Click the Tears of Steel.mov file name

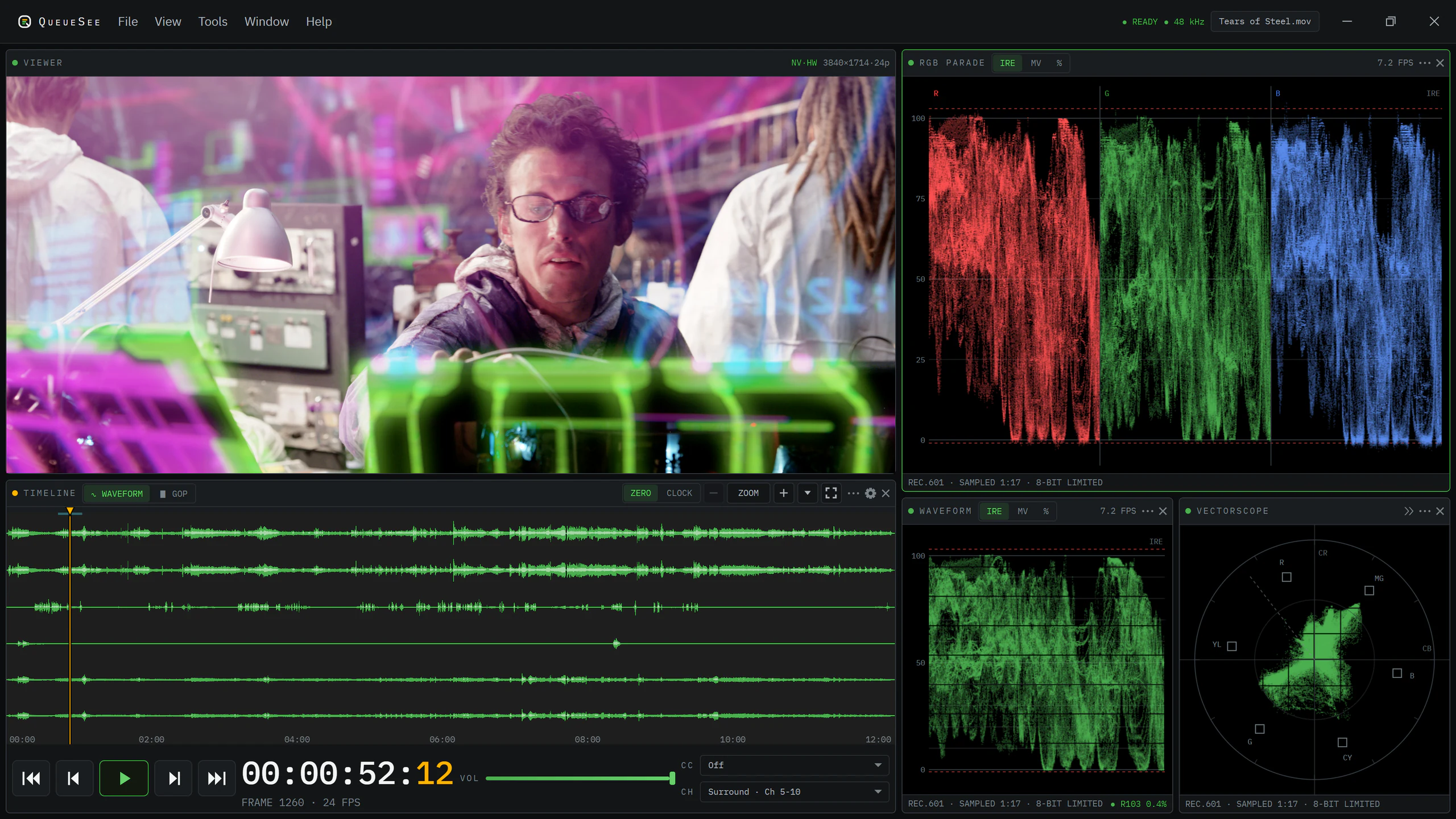click(1265, 22)
